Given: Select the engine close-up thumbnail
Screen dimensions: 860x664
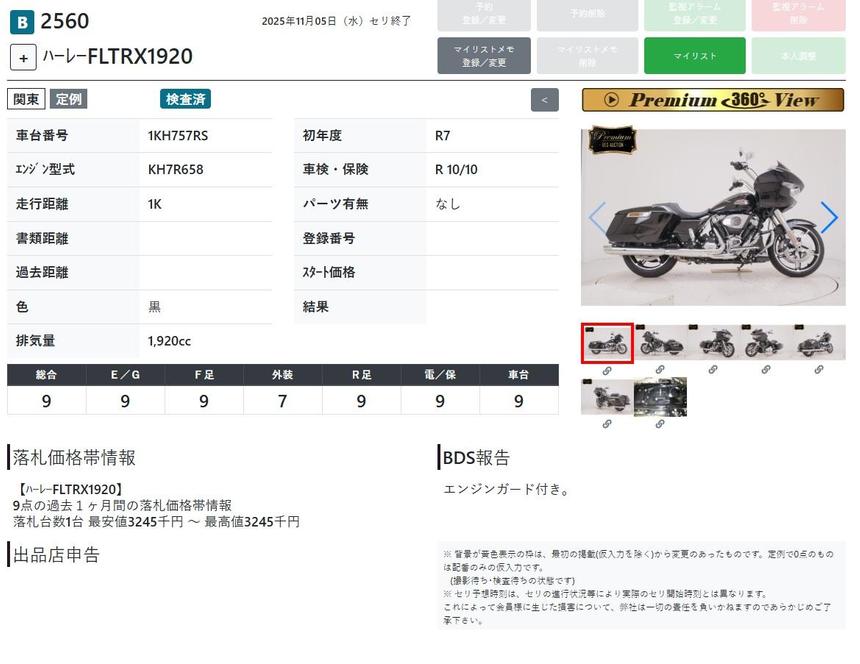Looking at the screenshot, I should (x=660, y=397).
